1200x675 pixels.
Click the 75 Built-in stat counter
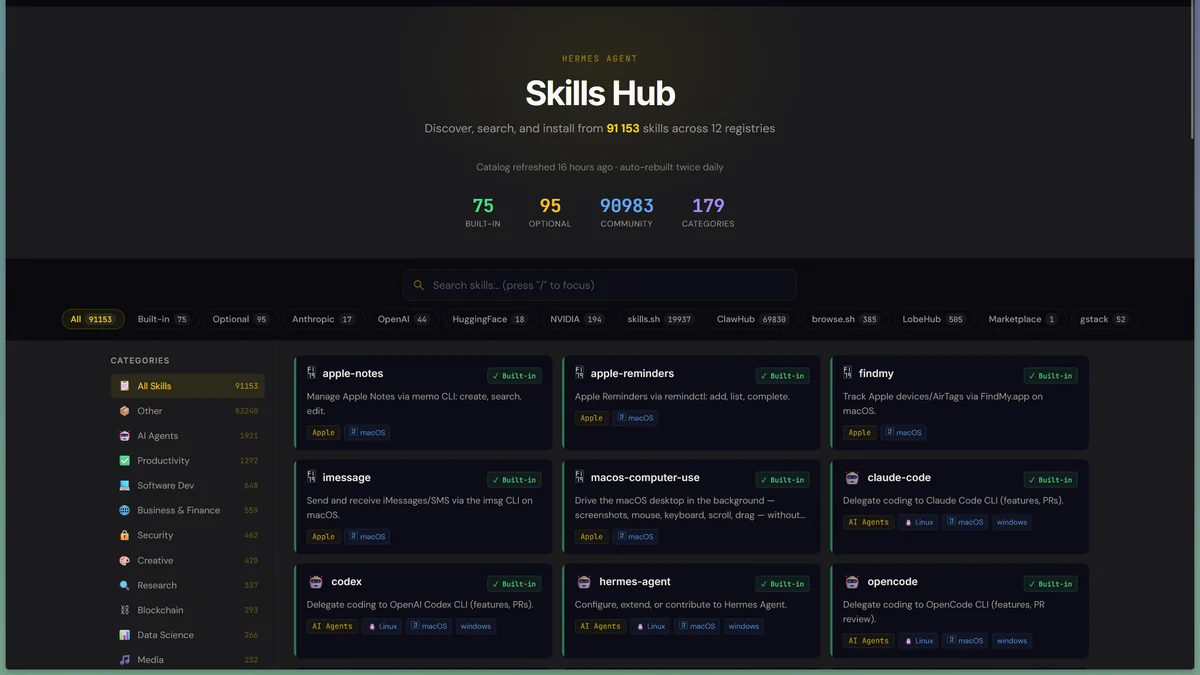pyautogui.click(x=483, y=212)
